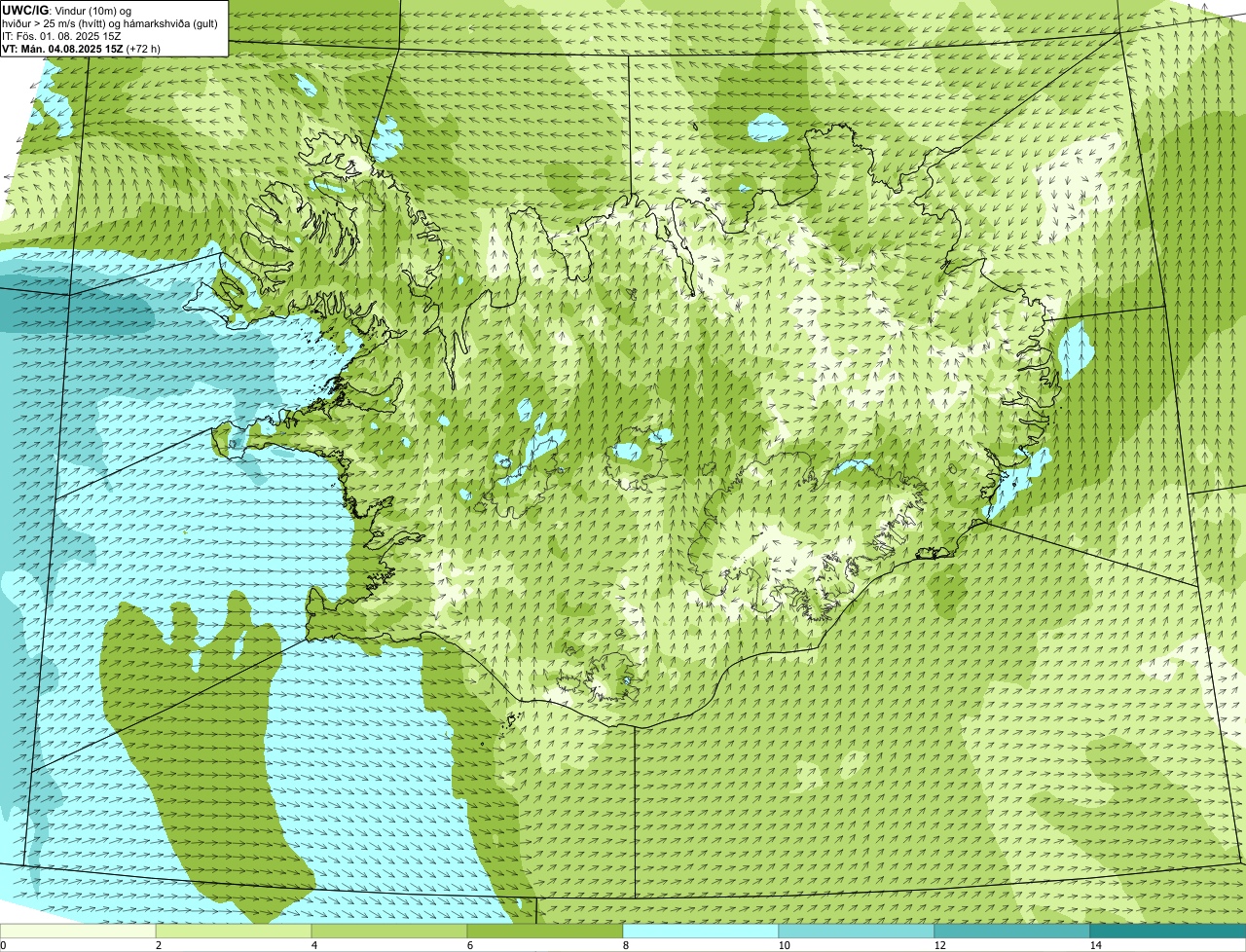This screenshot has width=1246, height=952.
Task: Click the '12' tick label on the color scale
Action: (x=939, y=945)
